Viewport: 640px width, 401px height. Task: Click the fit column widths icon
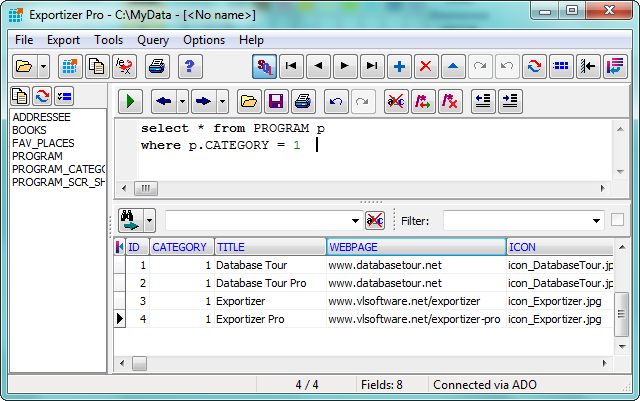pos(588,66)
